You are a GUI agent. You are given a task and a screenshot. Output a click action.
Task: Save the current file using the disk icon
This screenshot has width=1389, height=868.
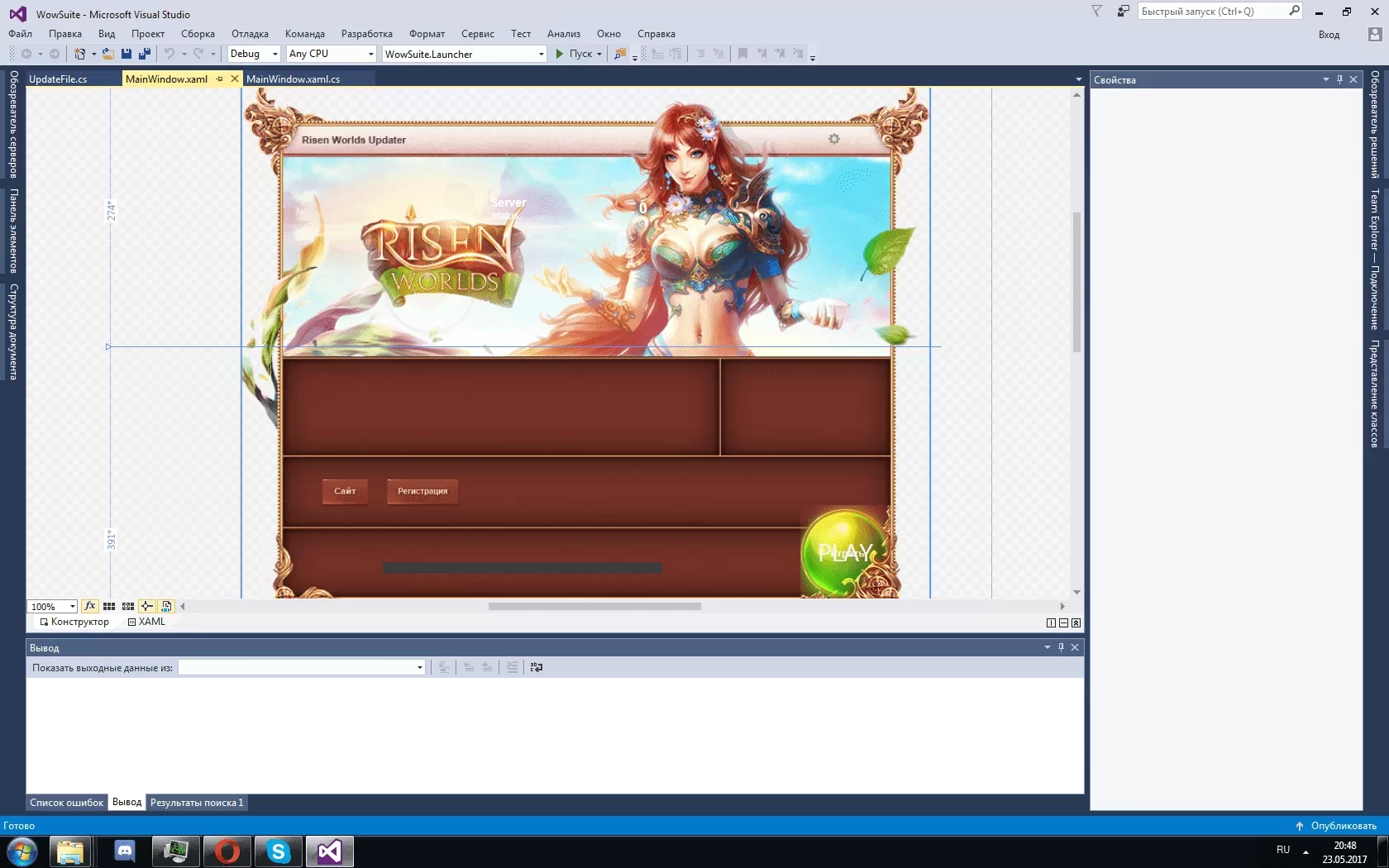(126, 54)
